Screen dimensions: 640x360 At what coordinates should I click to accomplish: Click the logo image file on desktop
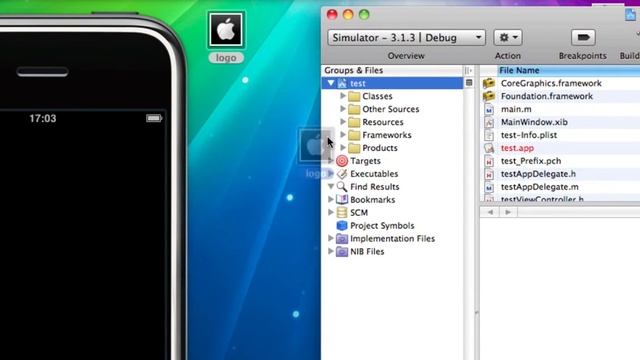[x=226, y=30]
